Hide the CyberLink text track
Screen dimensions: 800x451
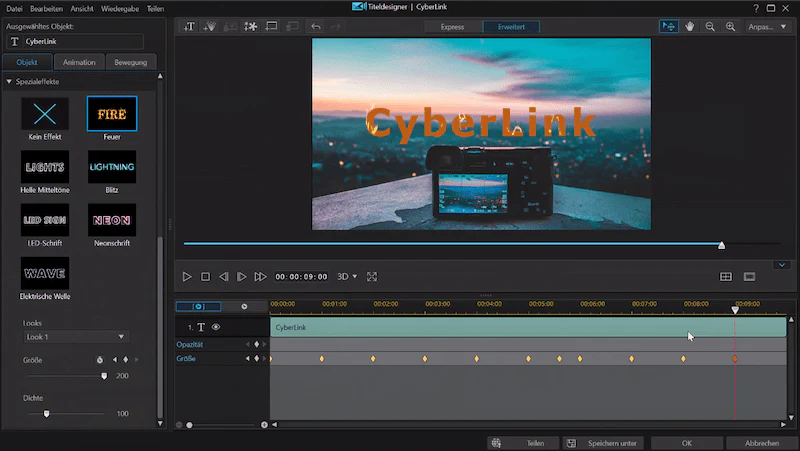coord(216,327)
